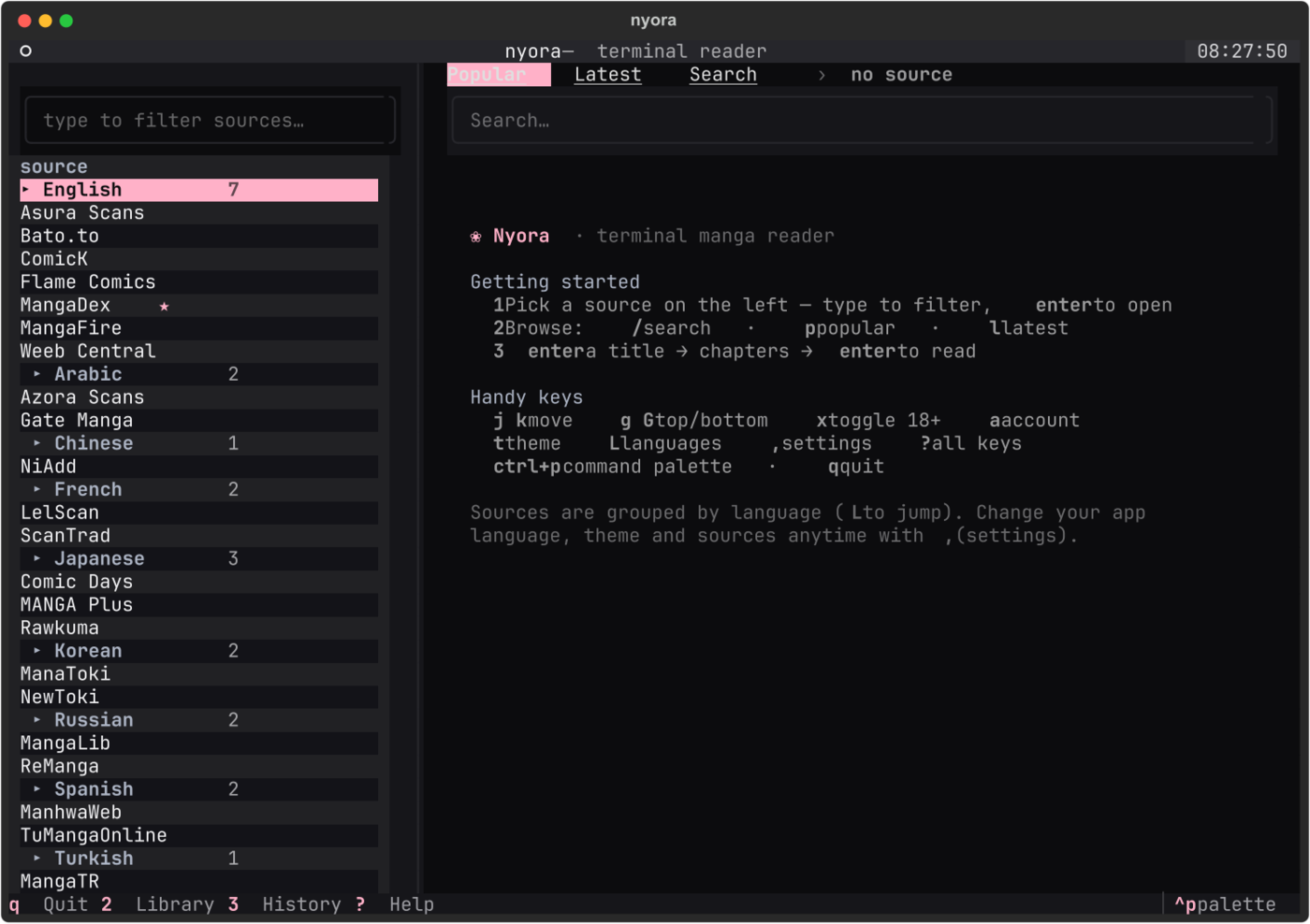Select the Azora Scans source
This screenshot has width=1310, height=924.
coord(199,397)
